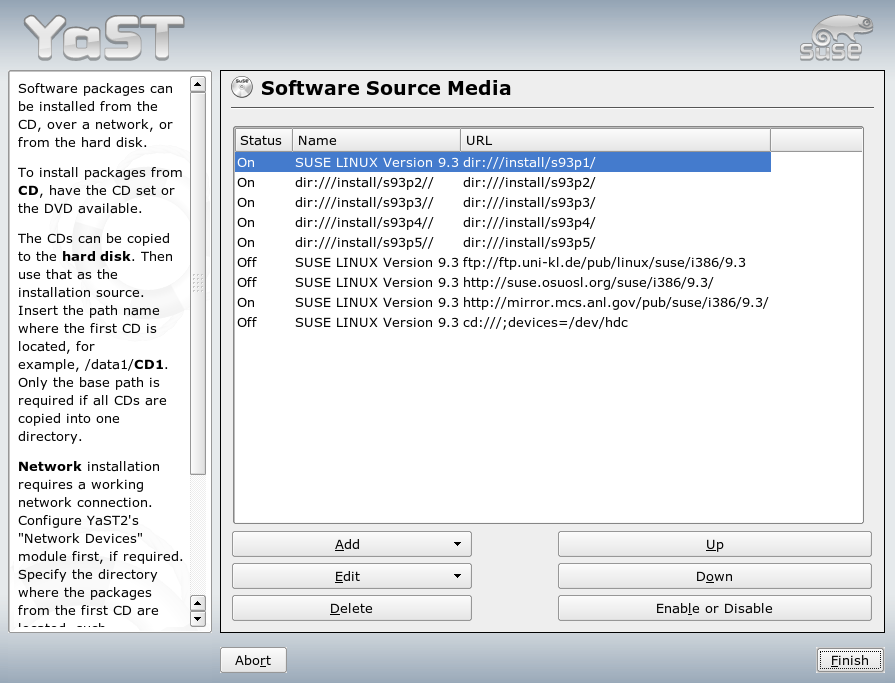895x683 pixels.
Task: Click the YaST logo
Action: (104, 38)
